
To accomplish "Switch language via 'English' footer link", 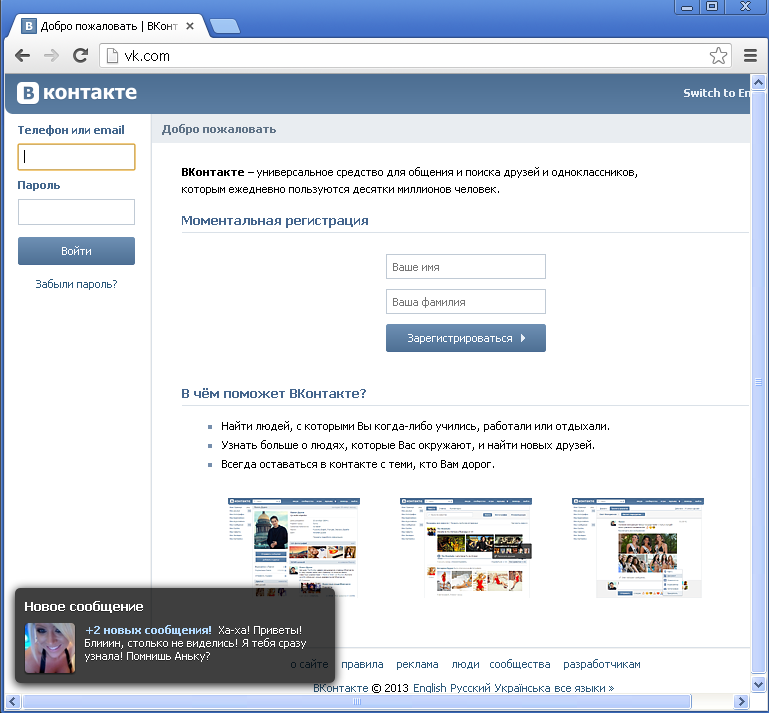I will (430, 688).
